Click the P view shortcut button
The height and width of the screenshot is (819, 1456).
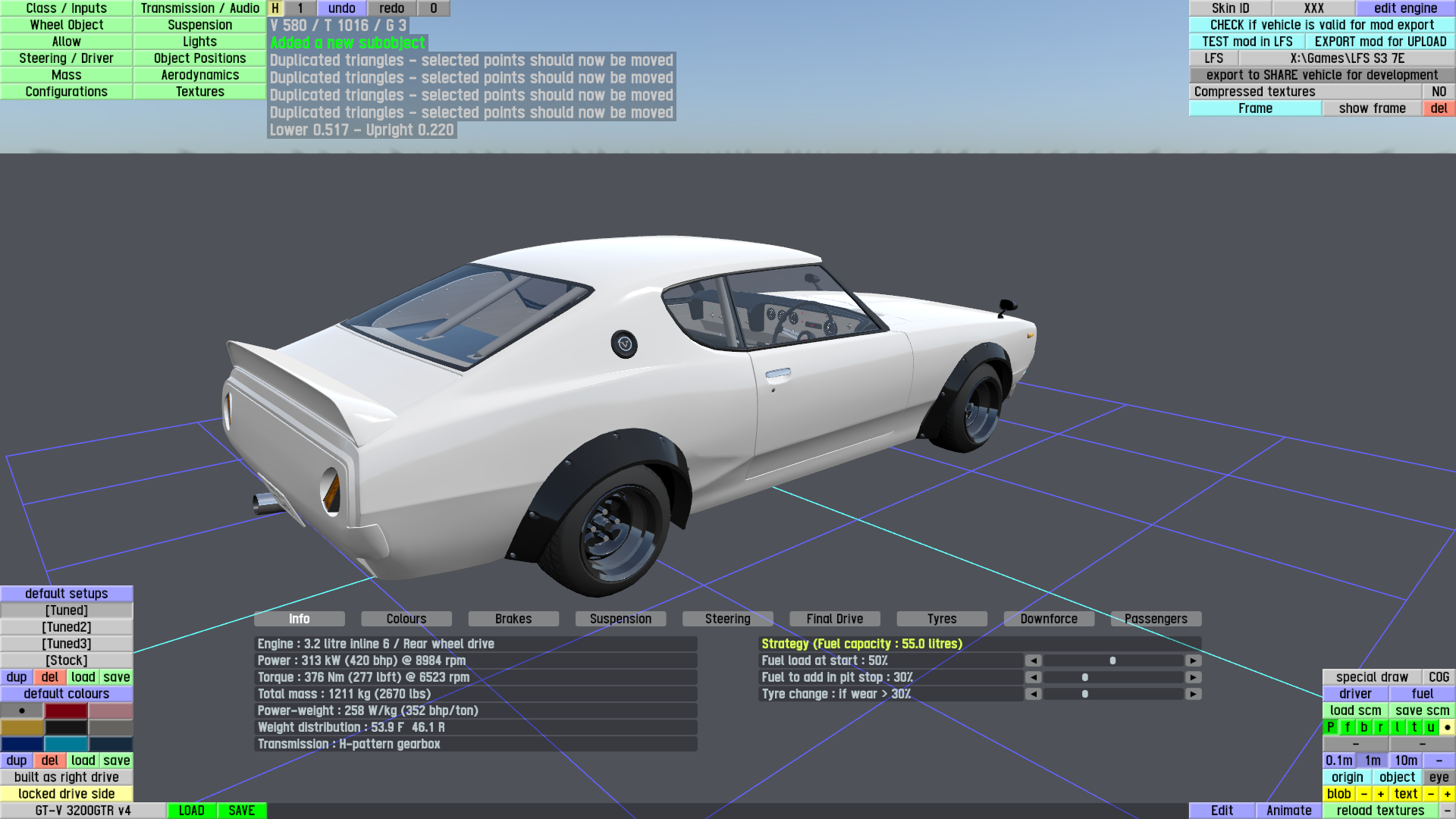(x=1330, y=727)
